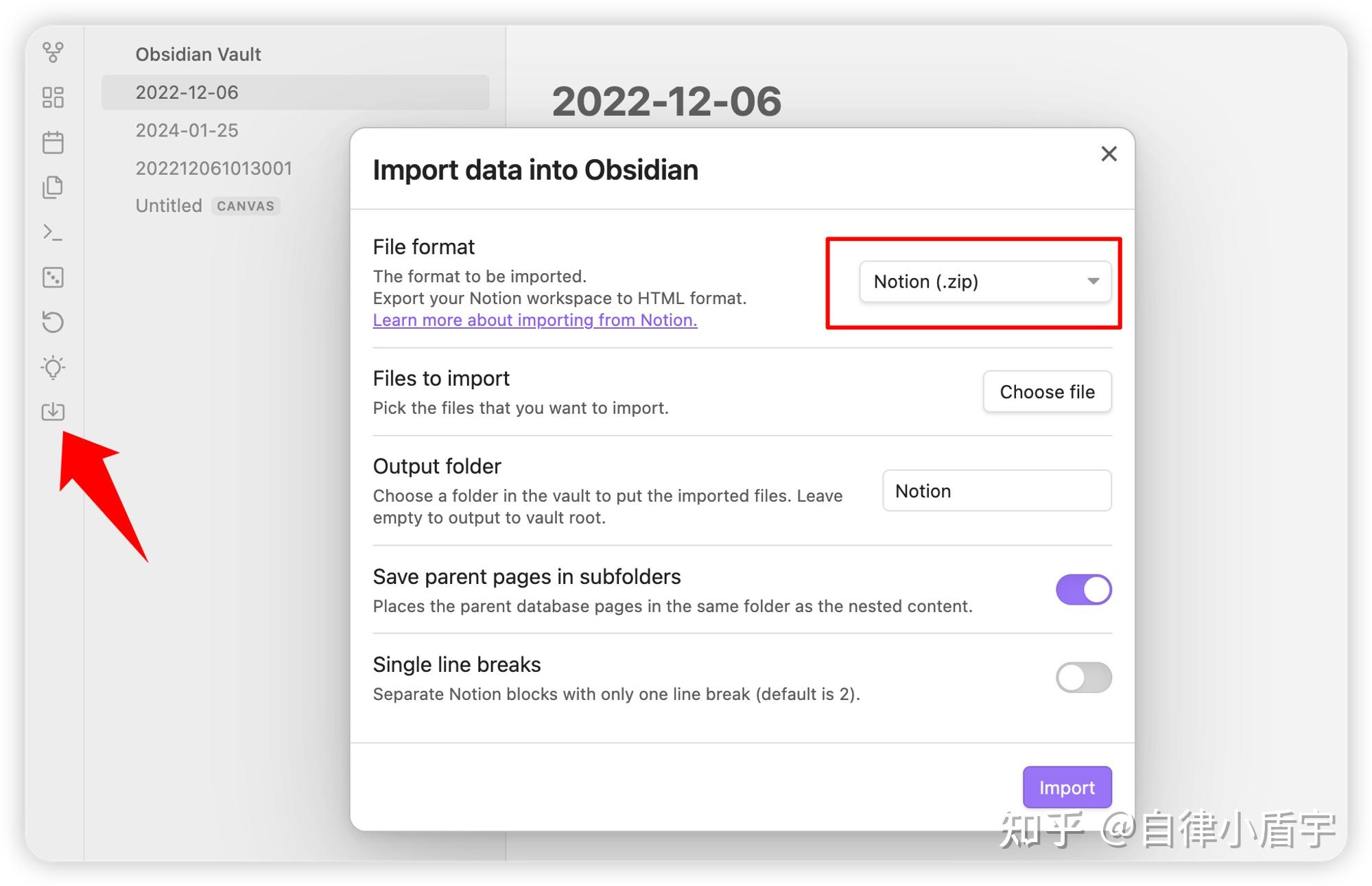Open the command palette terminal icon
Viewport: 1372px width, 886px height.
tap(53, 233)
